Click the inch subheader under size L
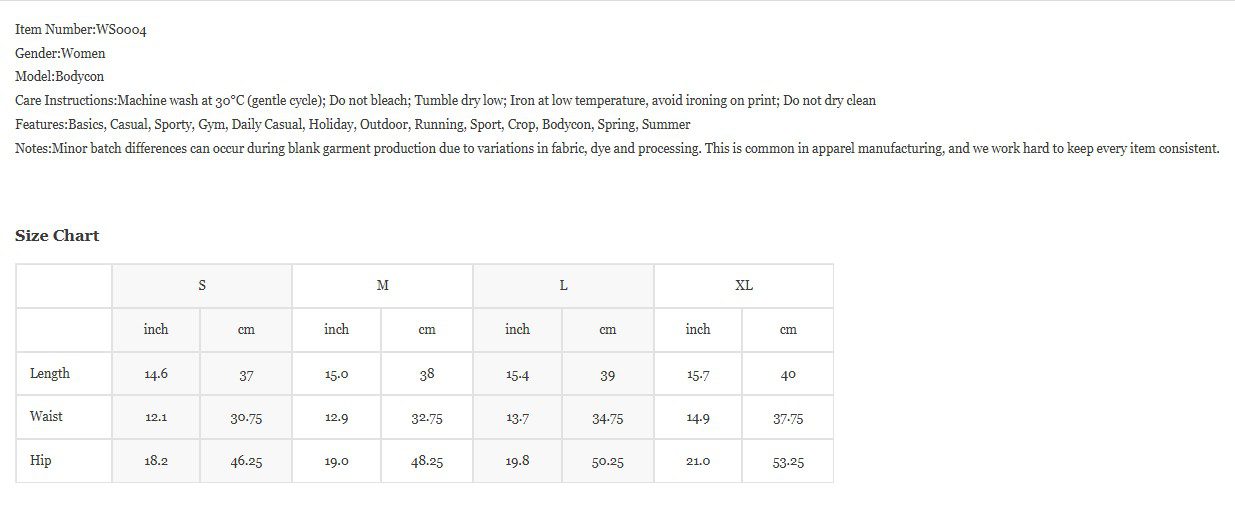The height and width of the screenshot is (515, 1235). click(517, 330)
